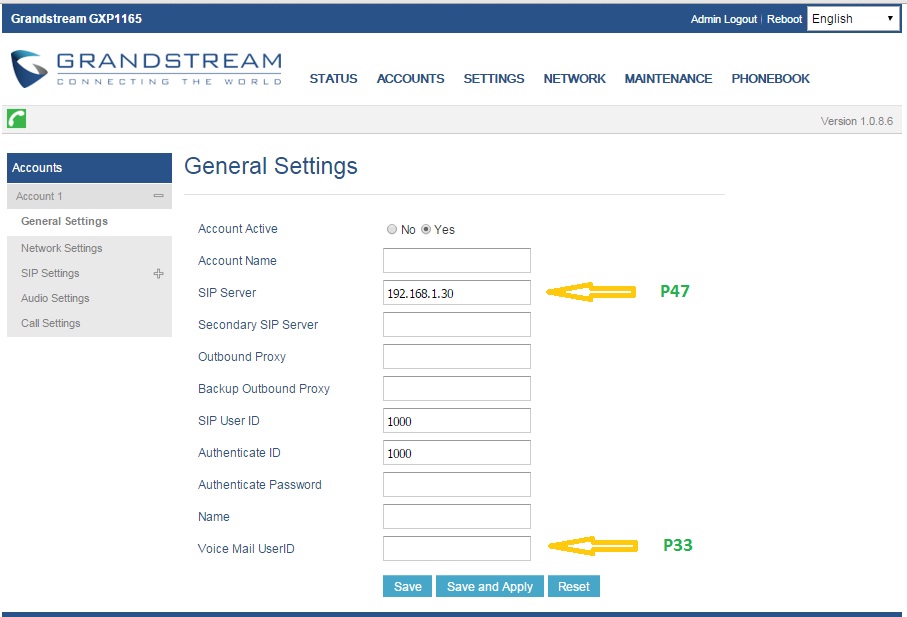Click the Reboot link
Image resolution: width=907 pixels, height=617 pixels.
[x=784, y=19]
